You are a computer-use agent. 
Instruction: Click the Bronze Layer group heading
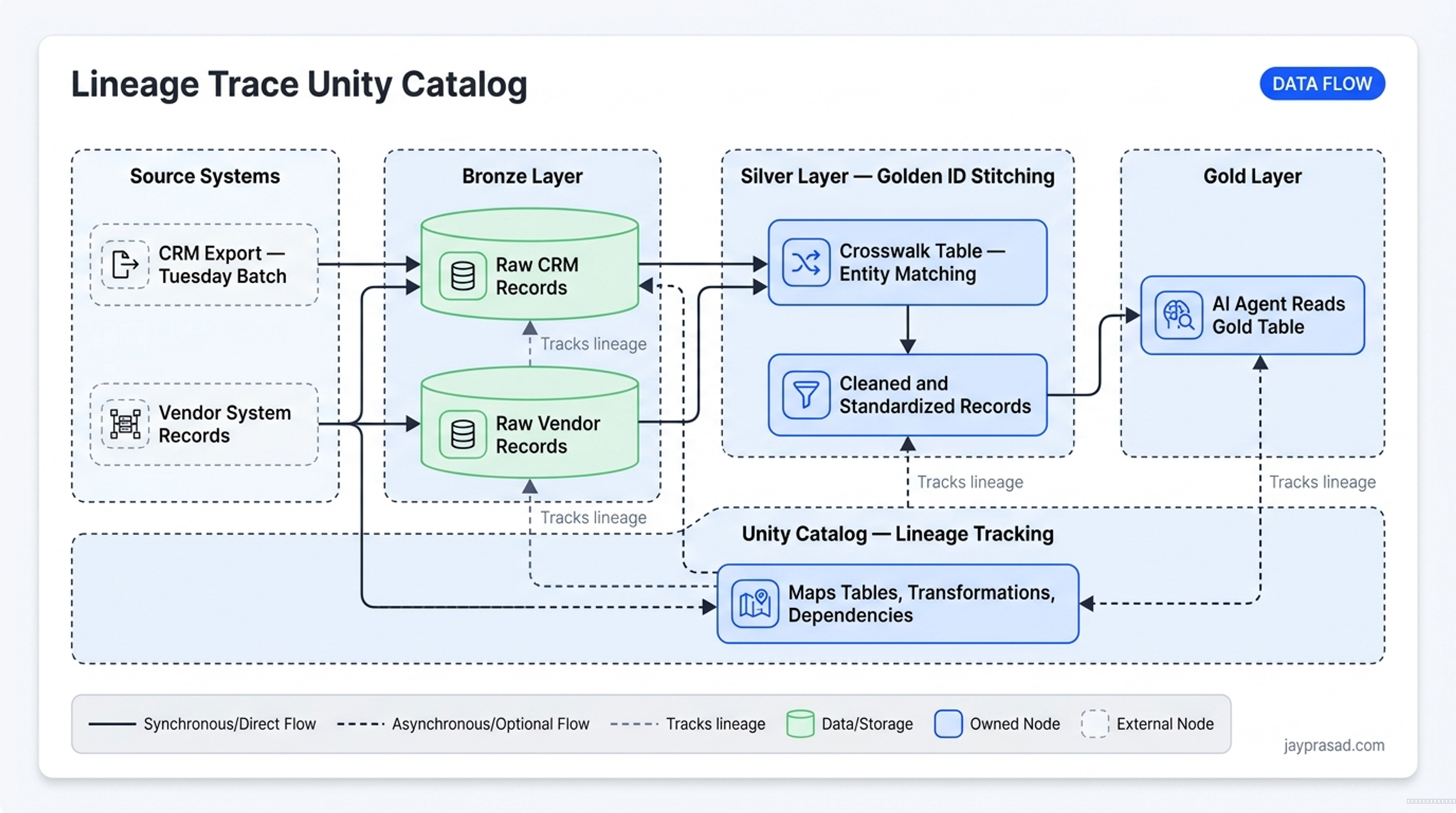click(x=522, y=176)
